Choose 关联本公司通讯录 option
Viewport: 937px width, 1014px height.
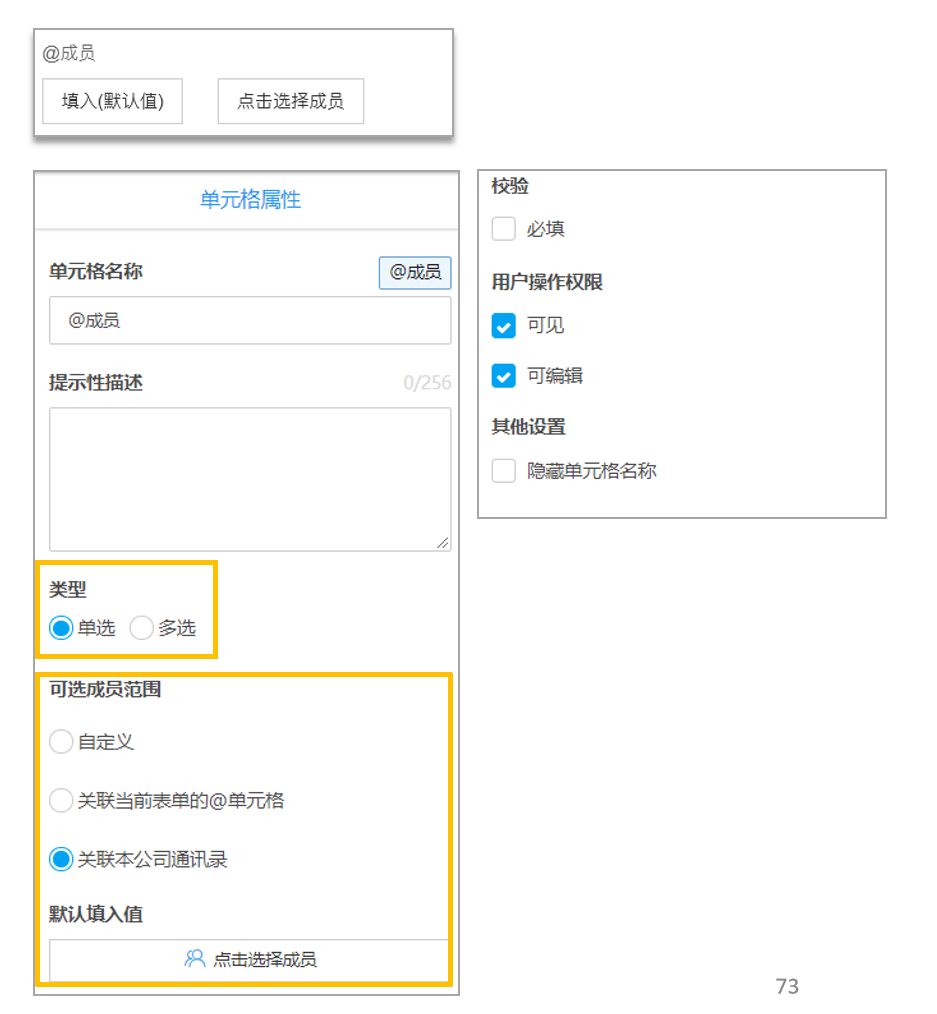pyautogui.click(x=61, y=859)
